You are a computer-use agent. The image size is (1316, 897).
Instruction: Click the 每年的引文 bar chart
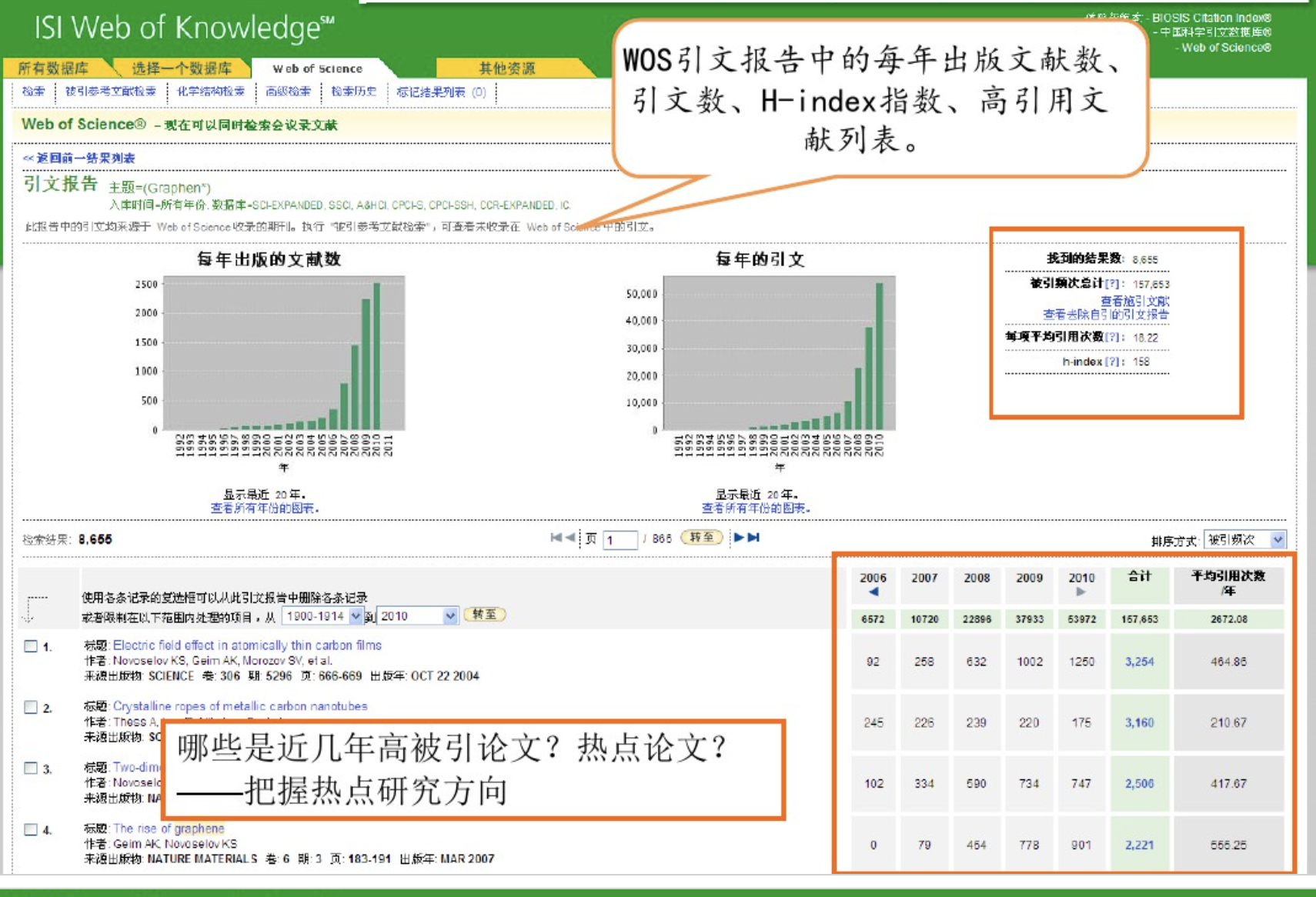point(779,353)
